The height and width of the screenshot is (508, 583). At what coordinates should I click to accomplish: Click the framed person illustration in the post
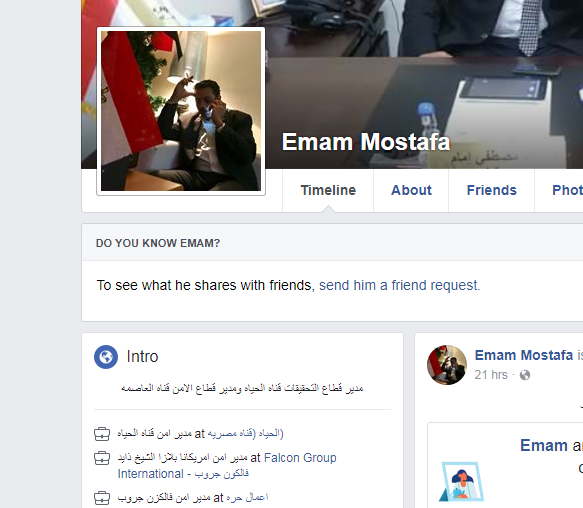coord(461,482)
